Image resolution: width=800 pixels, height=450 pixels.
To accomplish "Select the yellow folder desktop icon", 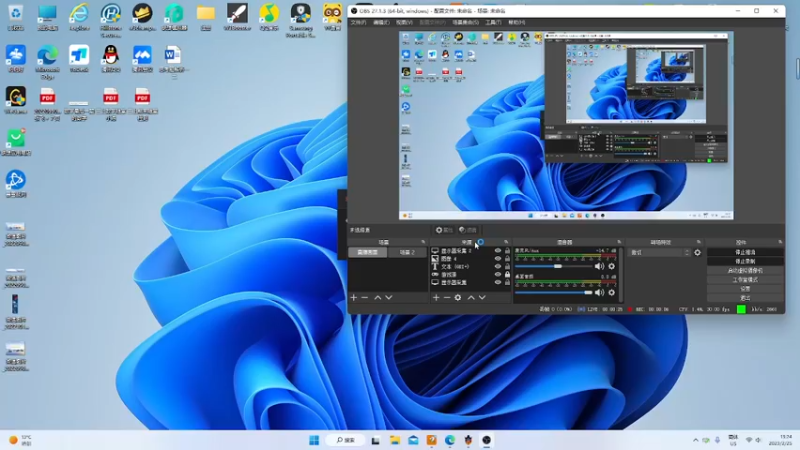I will point(206,17).
